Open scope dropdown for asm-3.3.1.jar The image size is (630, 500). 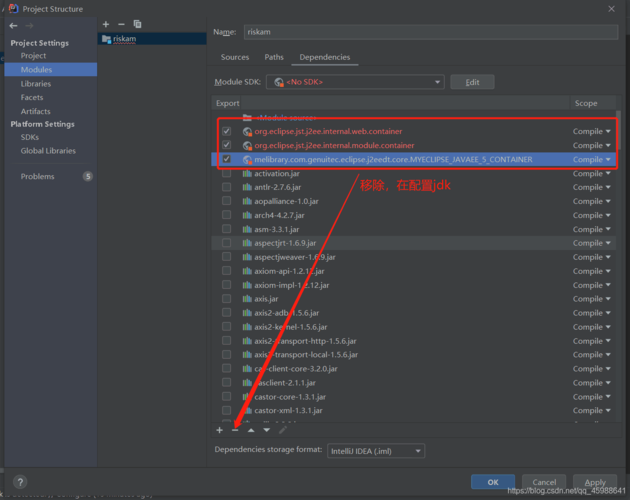pos(591,230)
